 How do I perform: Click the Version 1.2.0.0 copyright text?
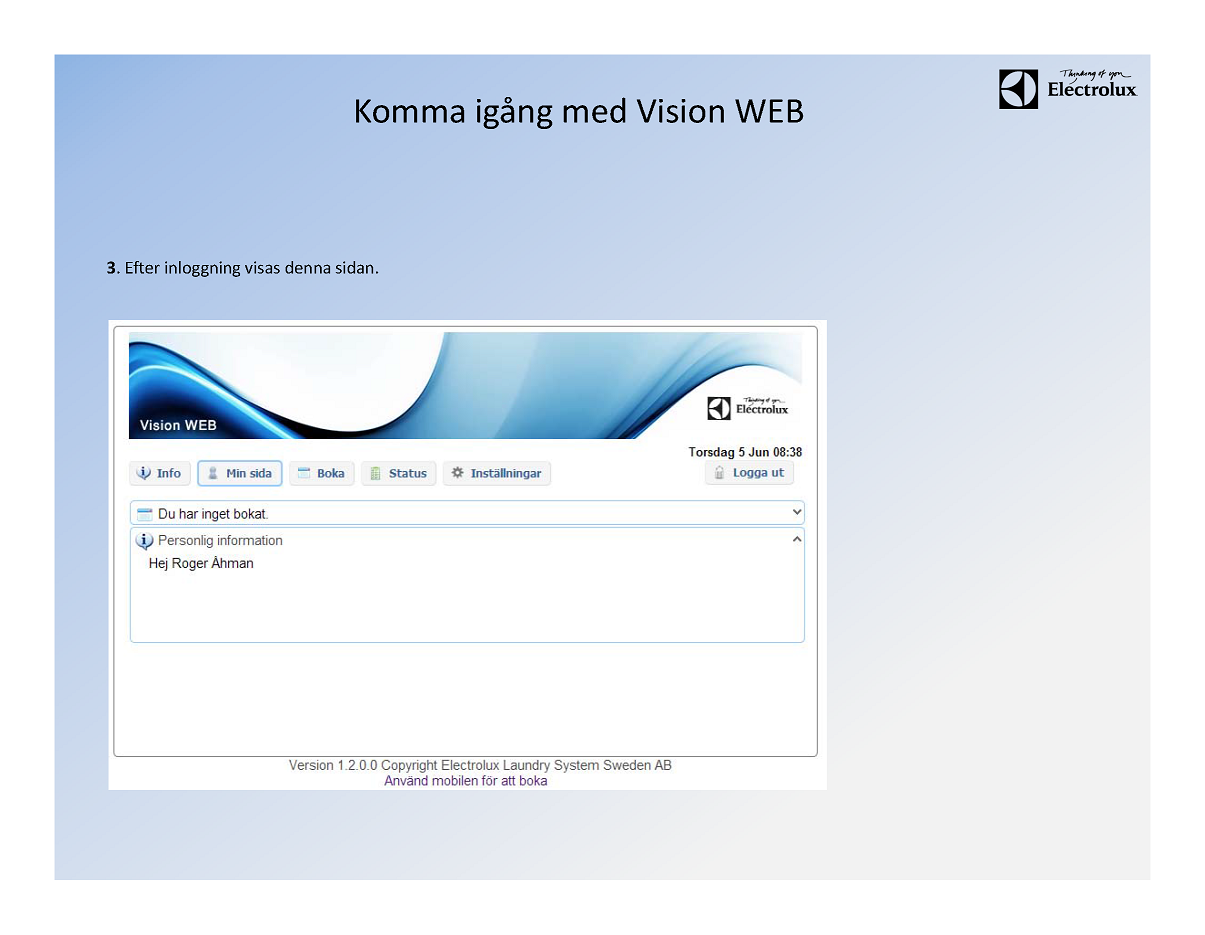480,765
